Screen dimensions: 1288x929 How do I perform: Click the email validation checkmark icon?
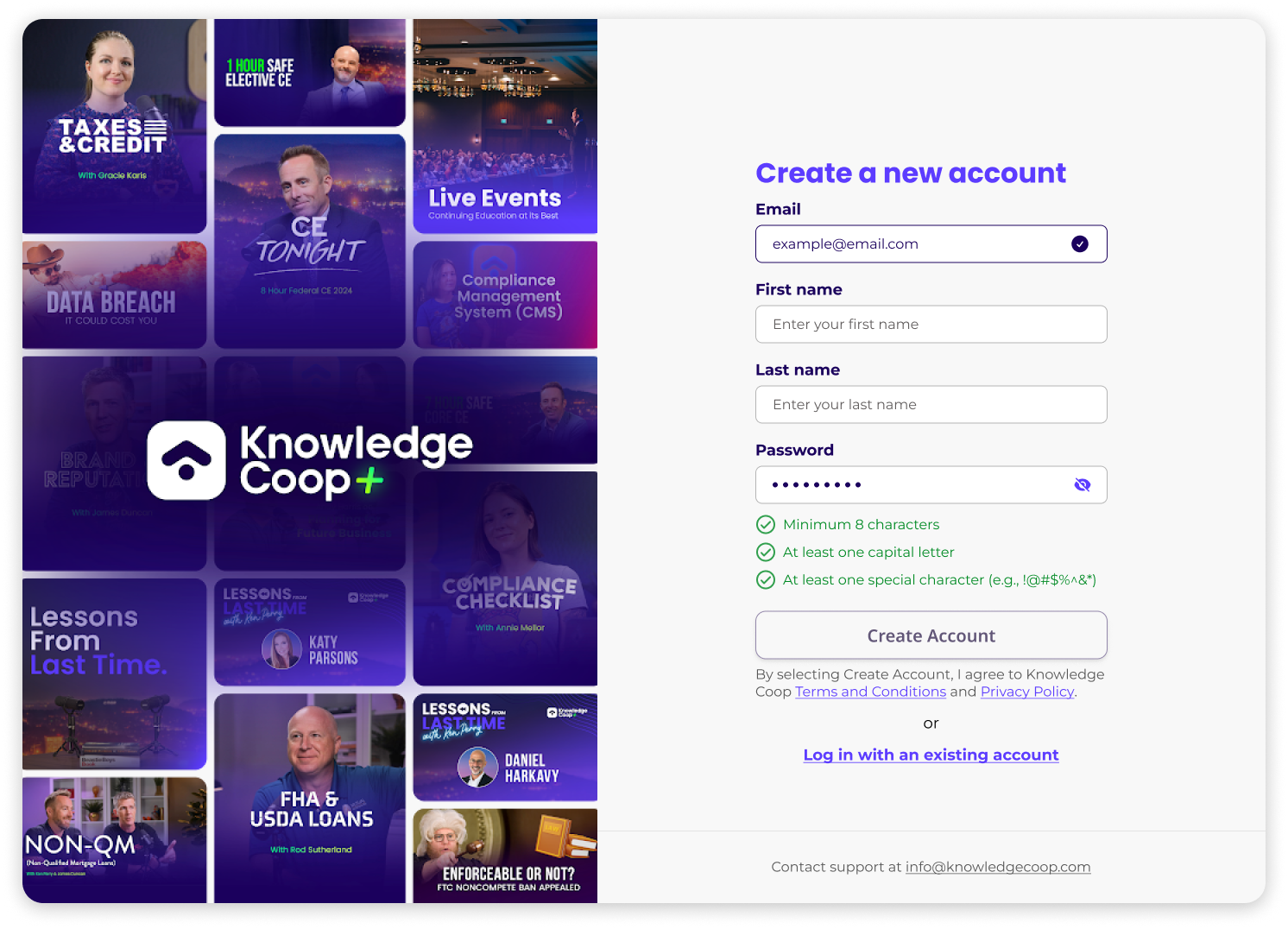(1079, 244)
